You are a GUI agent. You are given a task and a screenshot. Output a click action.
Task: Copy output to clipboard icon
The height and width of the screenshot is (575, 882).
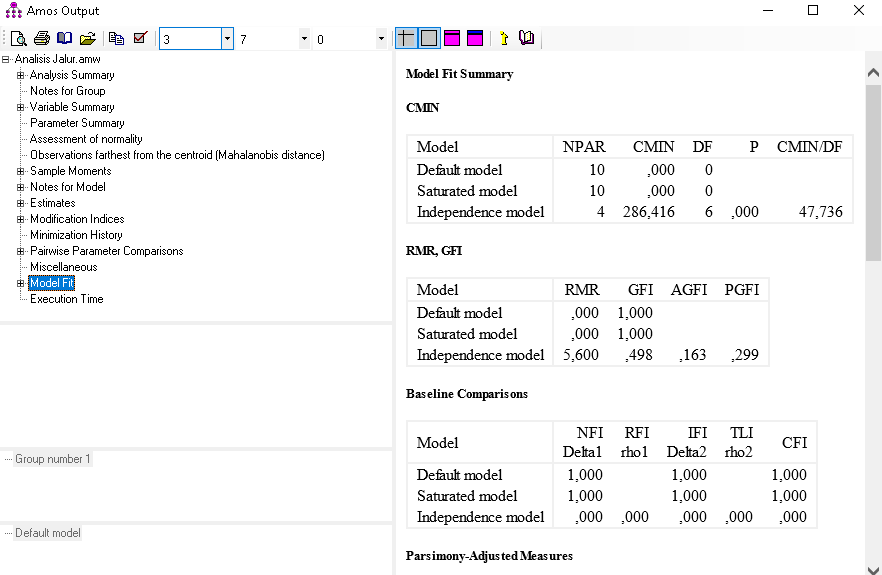pyautogui.click(x=117, y=38)
